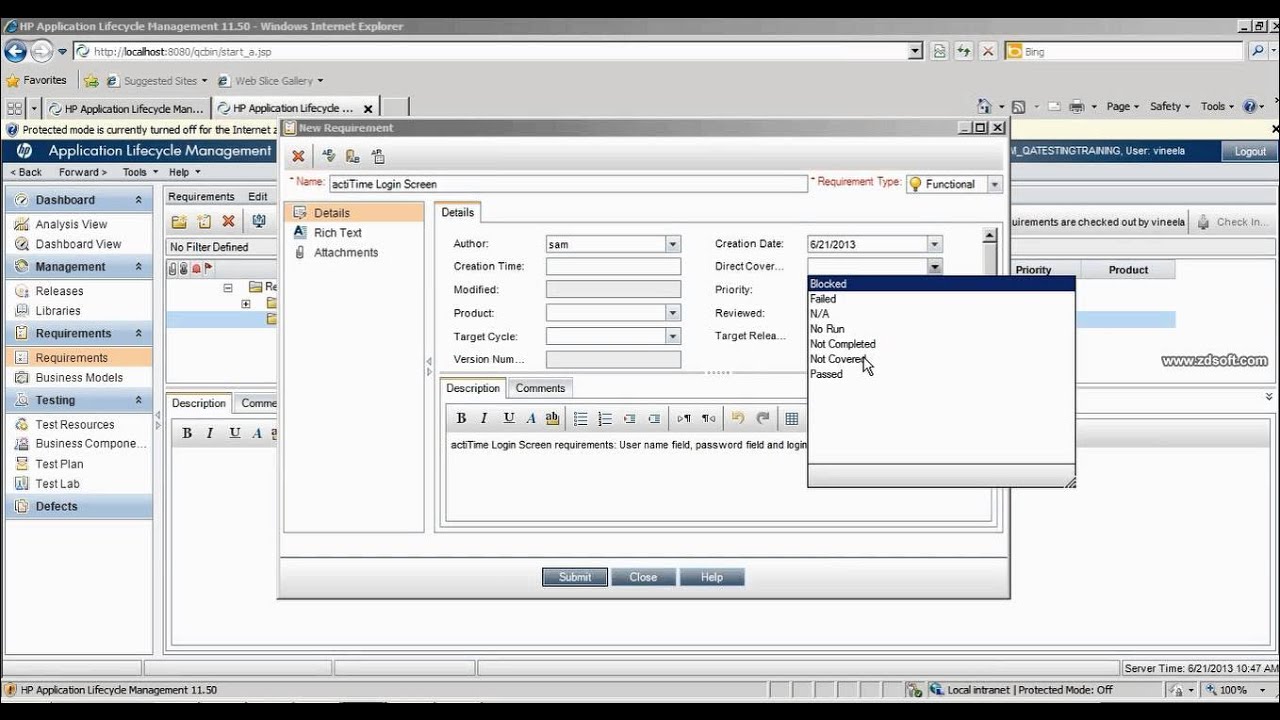Click the Redo arrow in description editor
This screenshot has height=720, width=1280.
[763, 418]
